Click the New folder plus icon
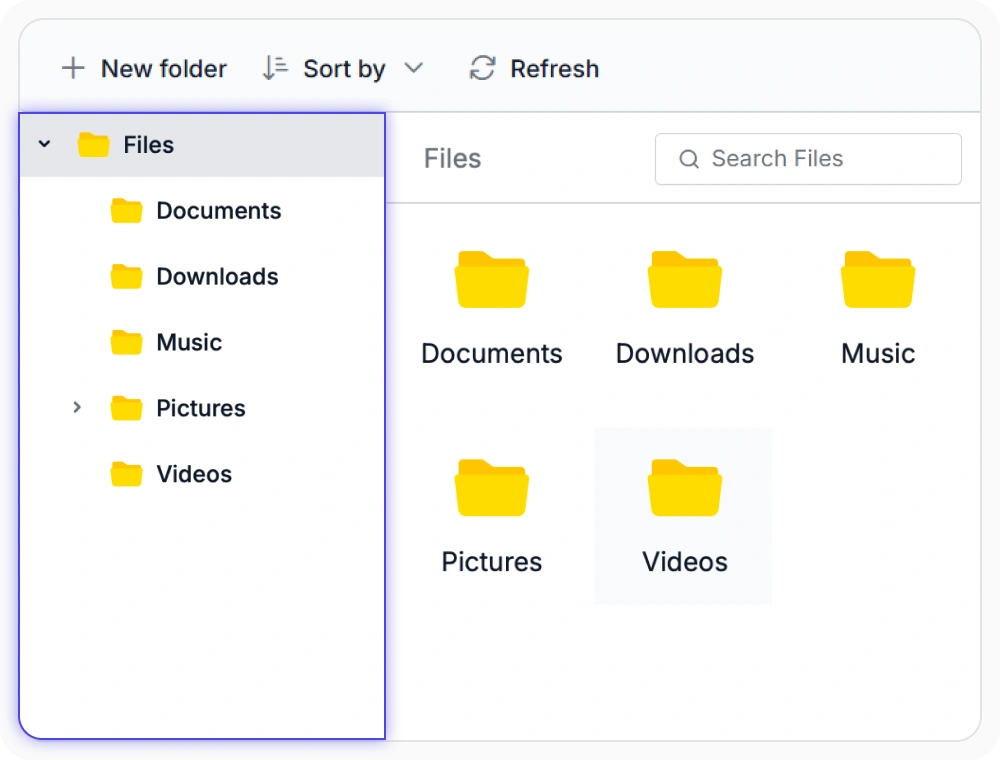 point(73,68)
